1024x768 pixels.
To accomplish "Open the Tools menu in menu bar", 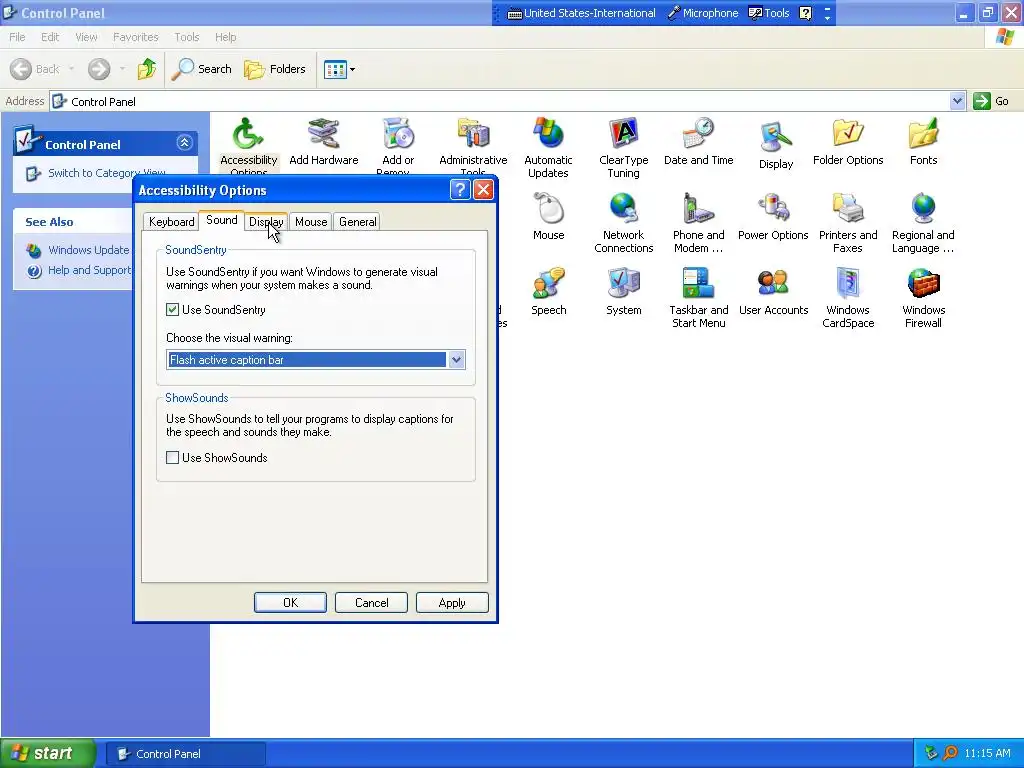I will point(186,37).
